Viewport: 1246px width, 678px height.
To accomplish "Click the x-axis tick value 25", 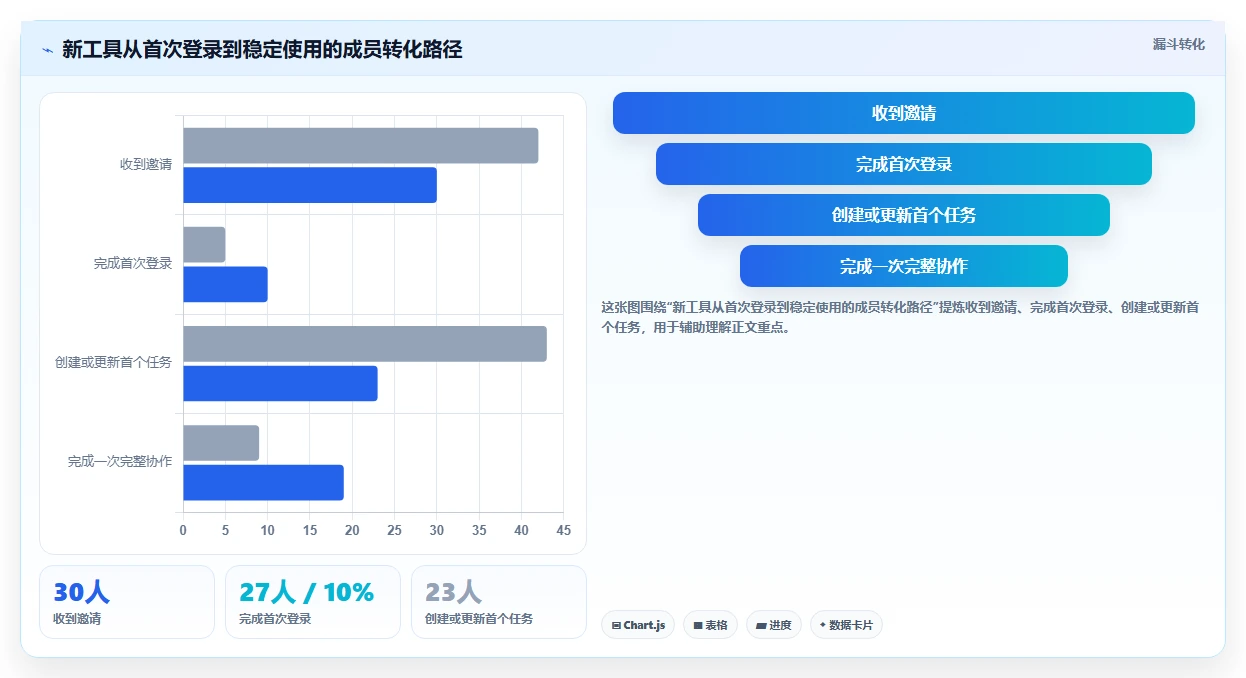I will [394, 530].
